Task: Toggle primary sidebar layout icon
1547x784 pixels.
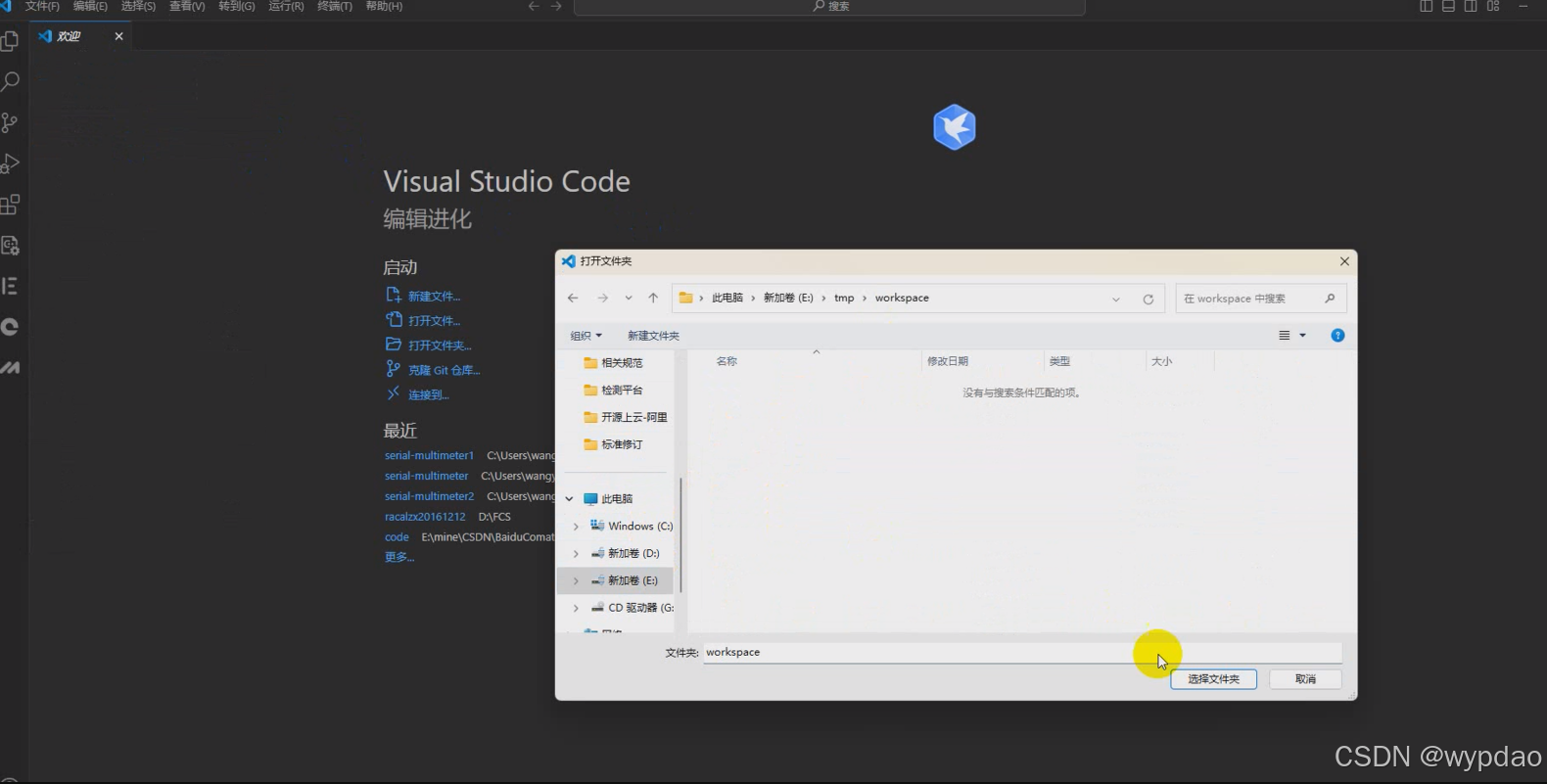Action: pos(1426,6)
